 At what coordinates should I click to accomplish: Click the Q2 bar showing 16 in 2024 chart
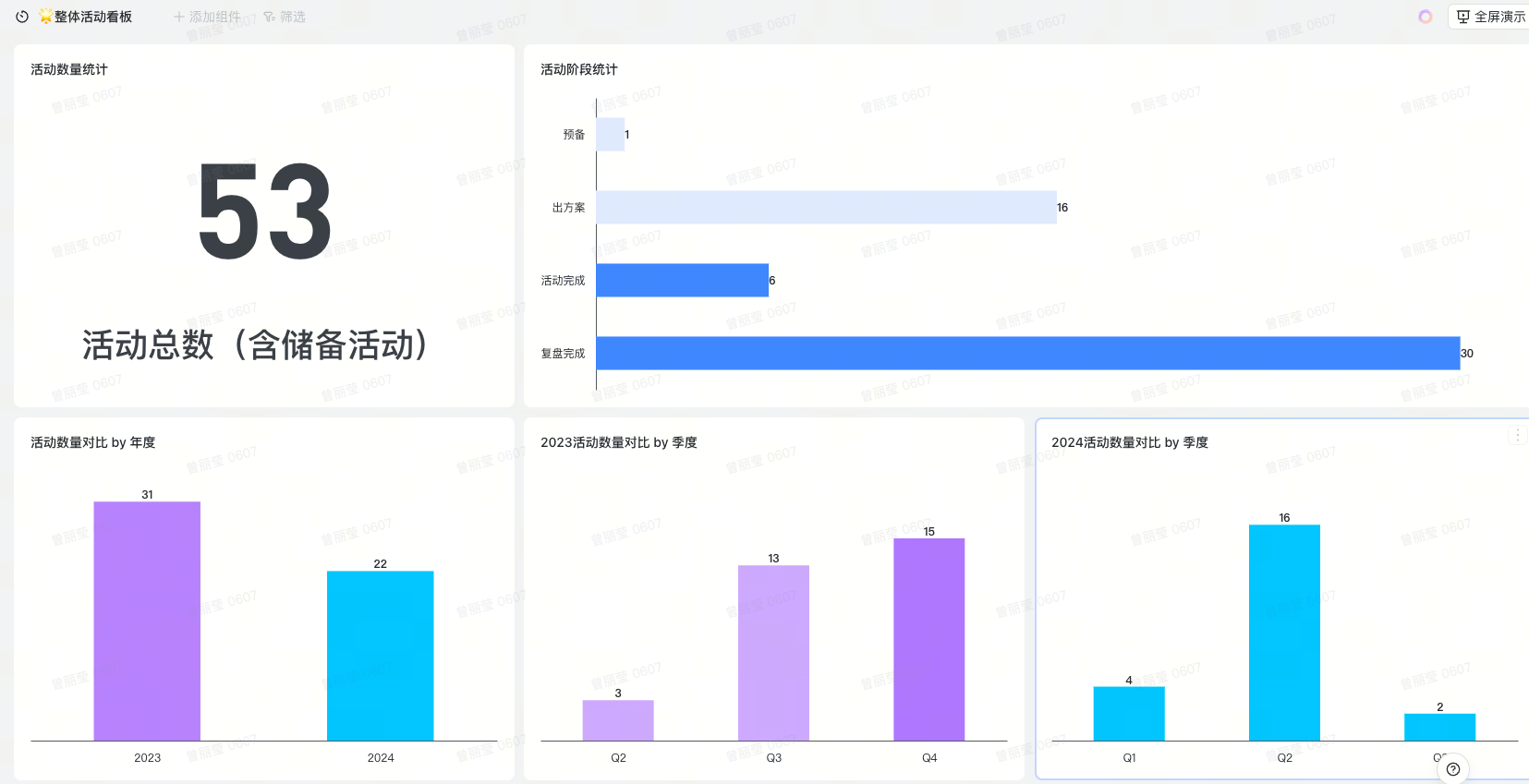click(1284, 633)
